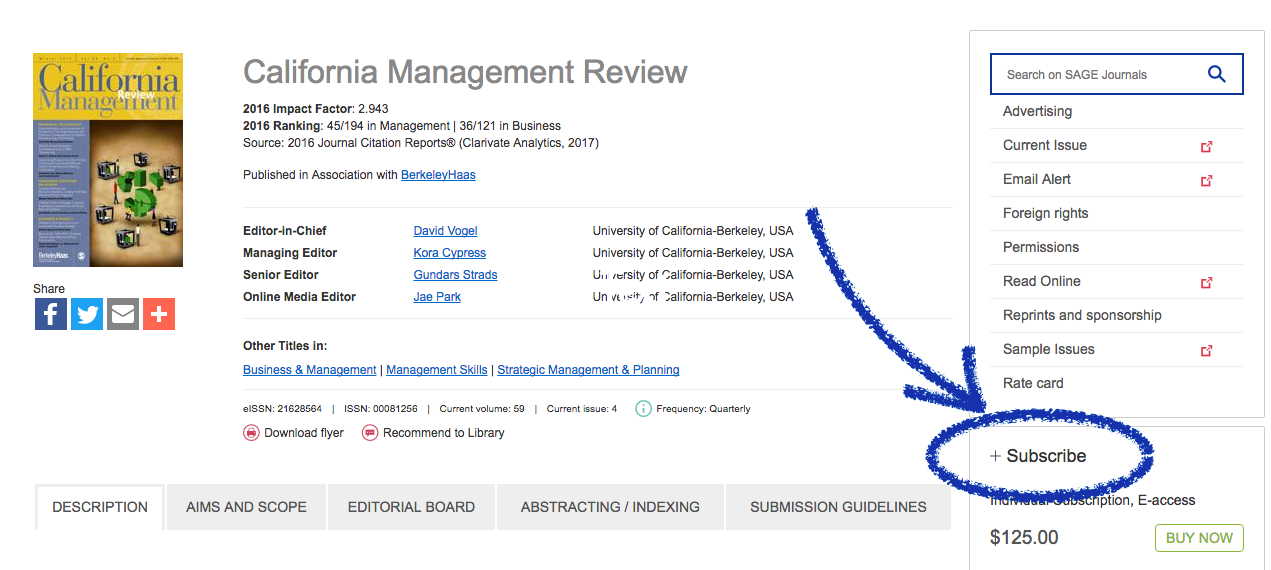The image size is (1271, 570).
Task: Click the eISSN 21628564 text
Action: coord(282,409)
